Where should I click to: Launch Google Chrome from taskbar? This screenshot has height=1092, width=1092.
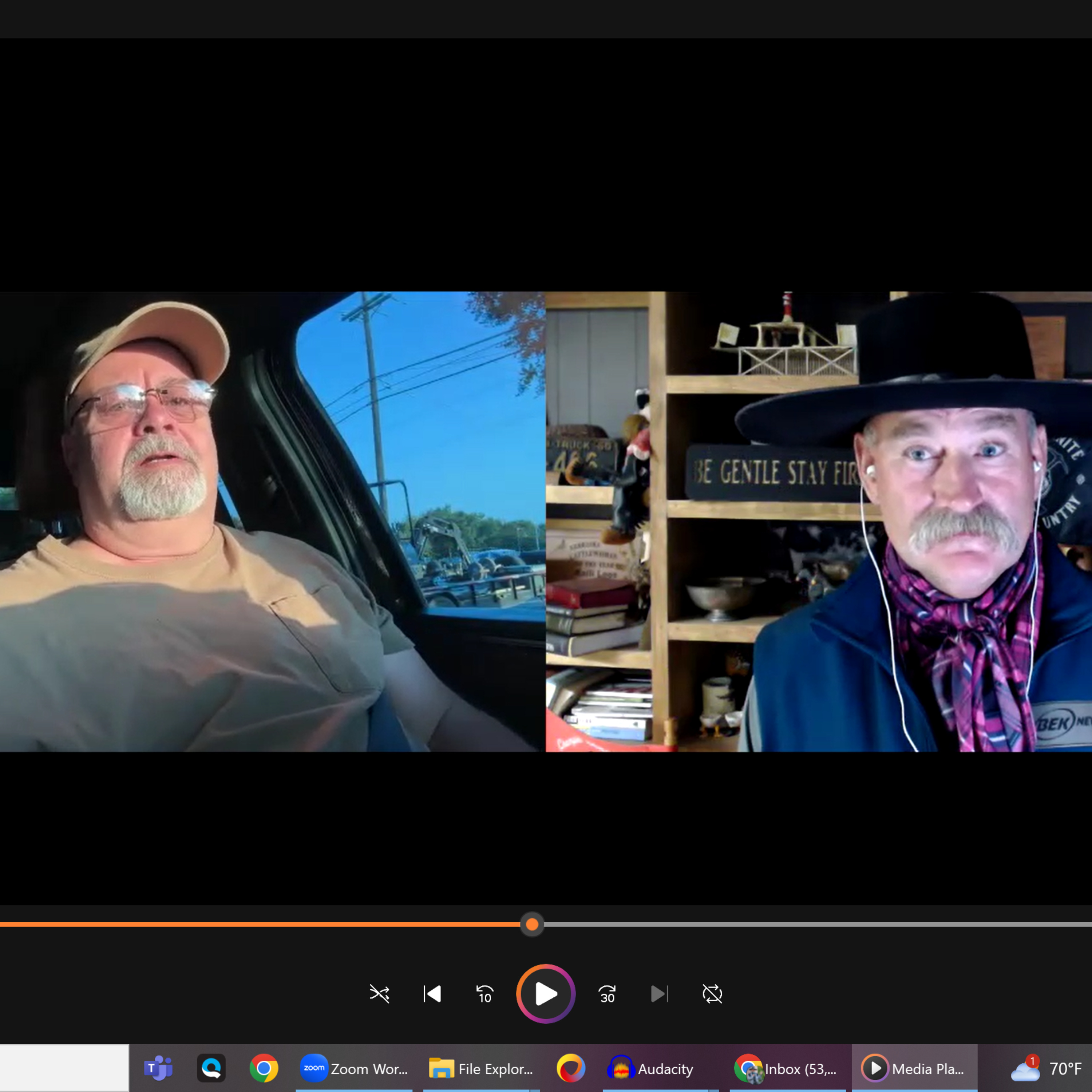point(264,1068)
